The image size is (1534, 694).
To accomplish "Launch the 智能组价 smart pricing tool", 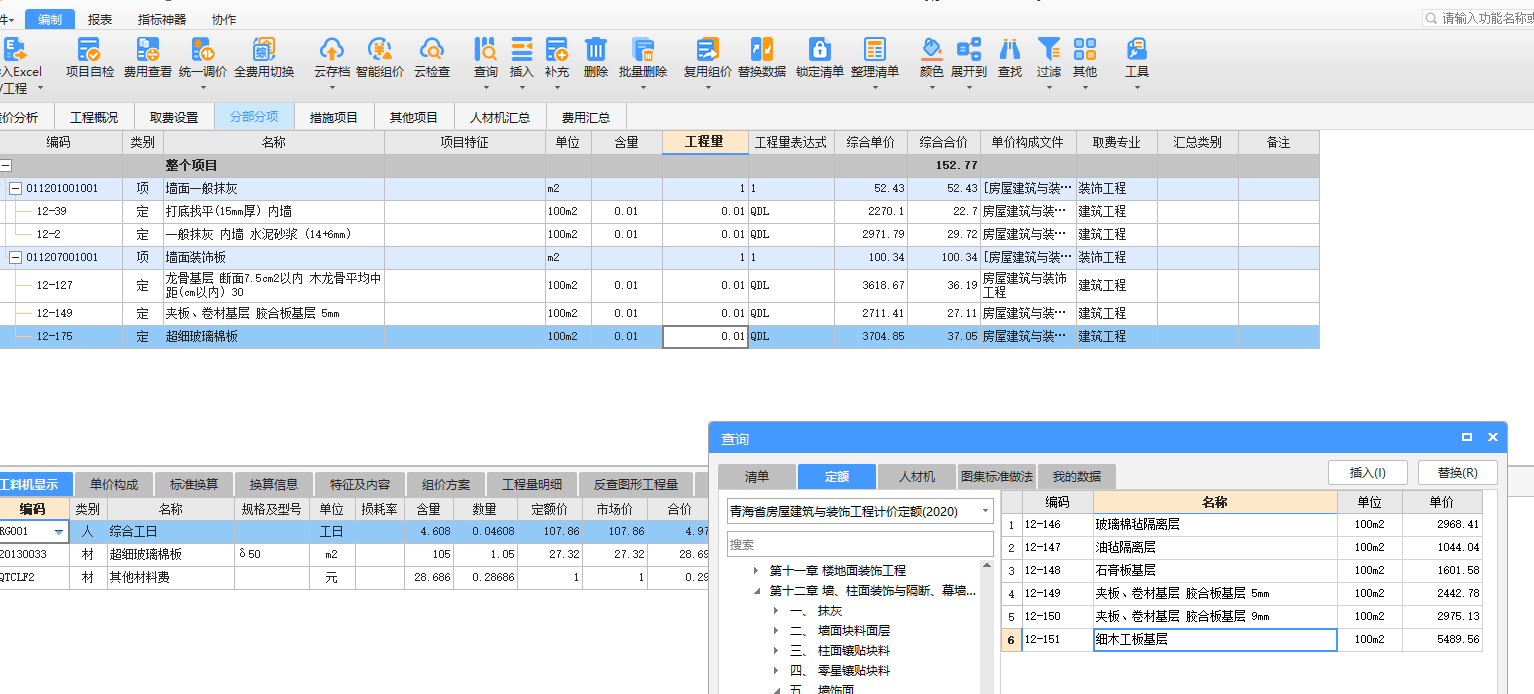I will (x=380, y=58).
